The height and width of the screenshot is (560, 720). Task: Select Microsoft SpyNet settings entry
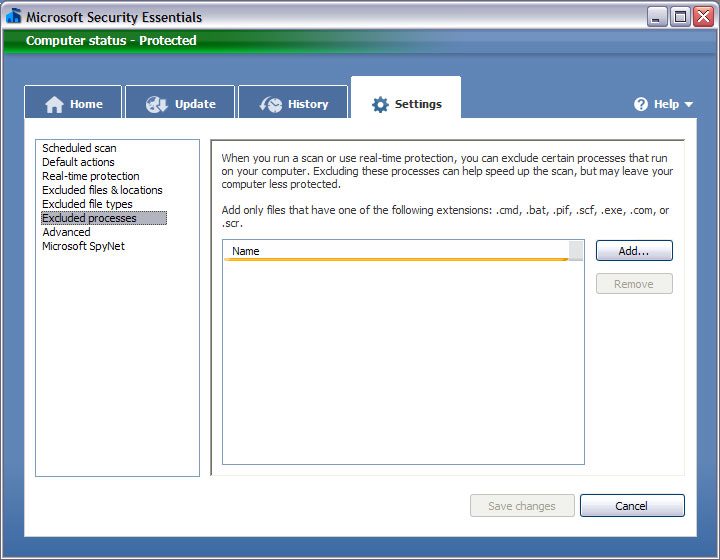pyautogui.click(x=83, y=246)
